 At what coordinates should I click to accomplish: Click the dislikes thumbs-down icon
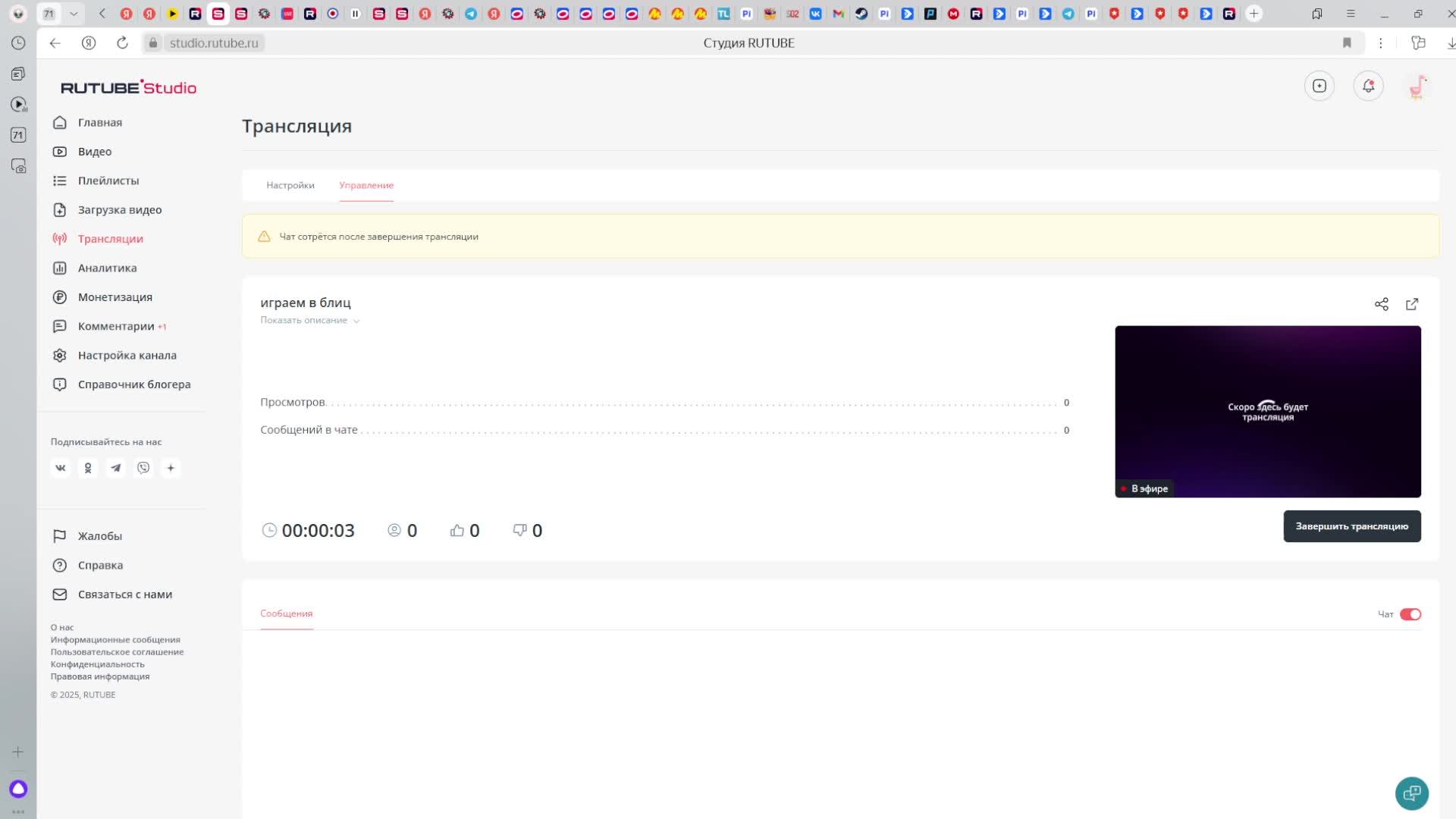(519, 530)
